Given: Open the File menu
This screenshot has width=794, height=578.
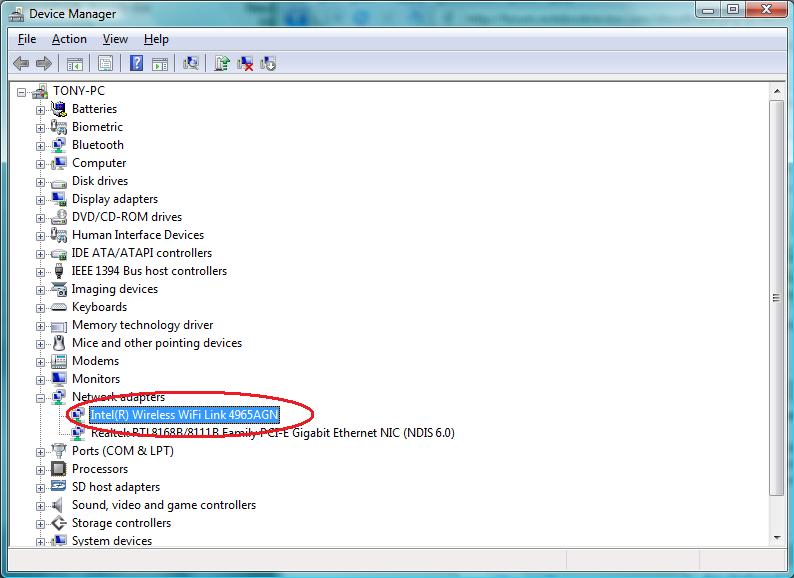Looking at the screenshot, I should click(x=27, y=39).
